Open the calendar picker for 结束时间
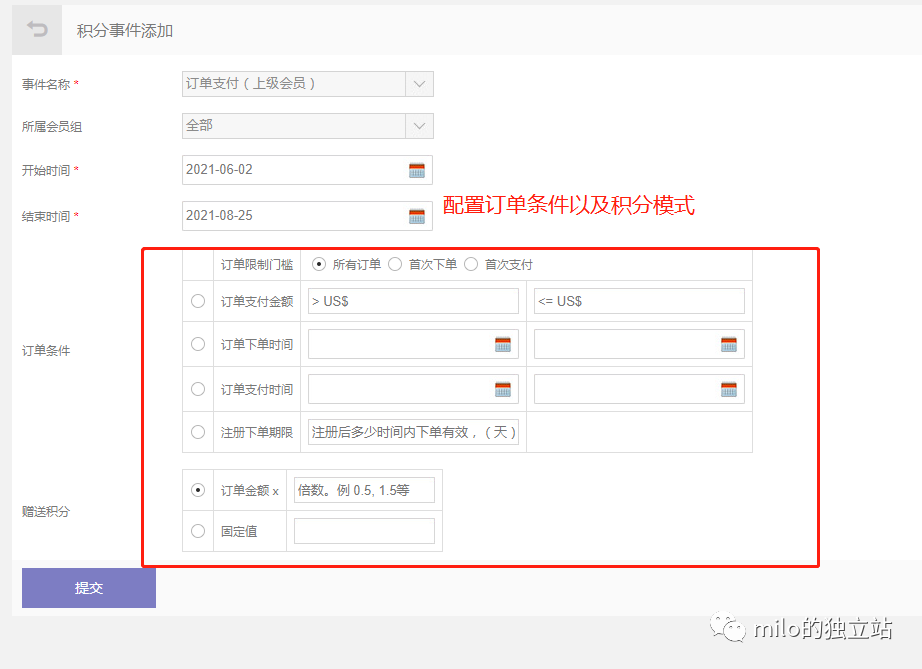922x669 pixels. pos(417,214)
